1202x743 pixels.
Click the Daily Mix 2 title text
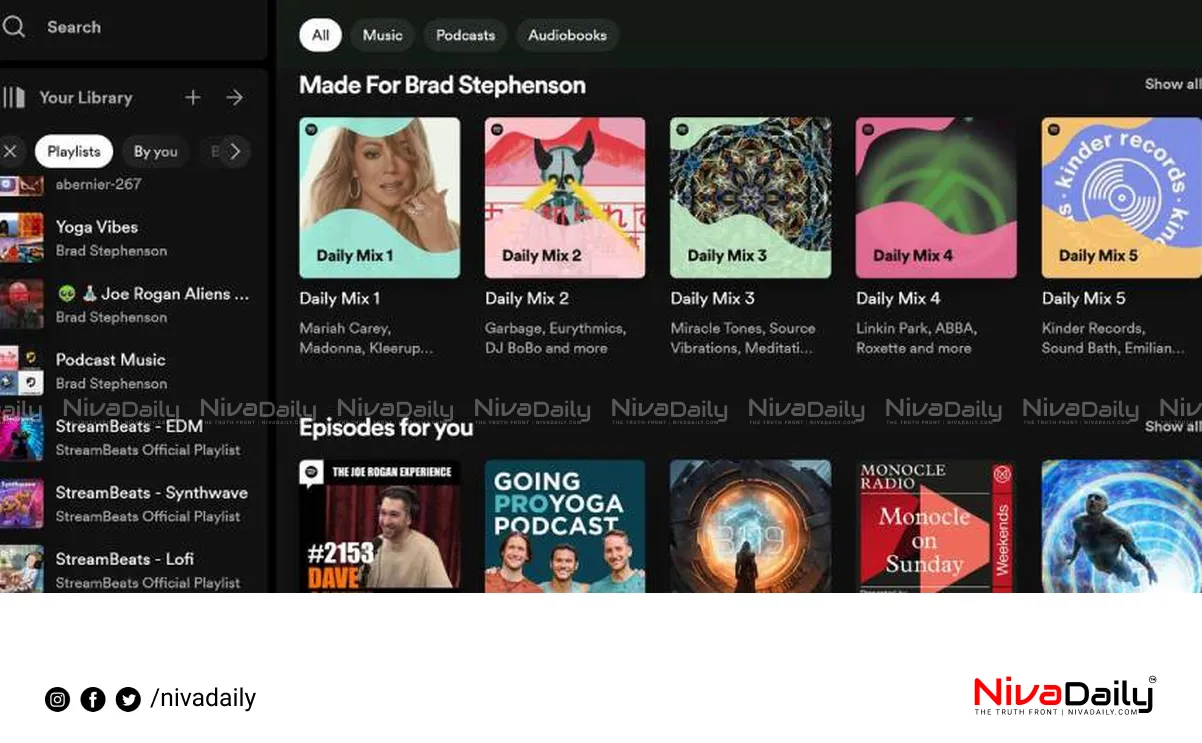pos(527,298)
